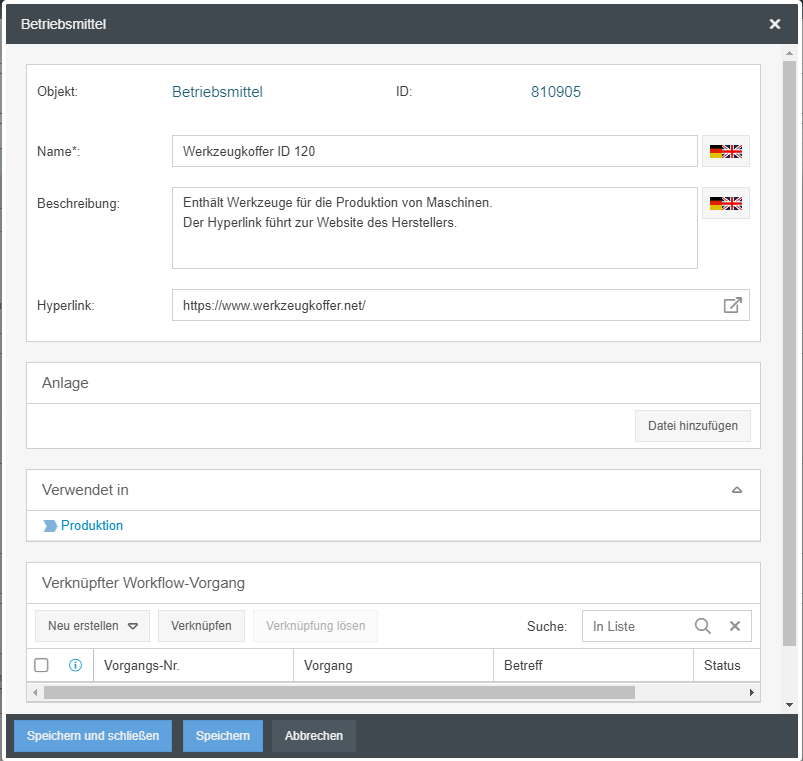
Task: Click Datei hinzufügen button
Action: click(692, 426)
